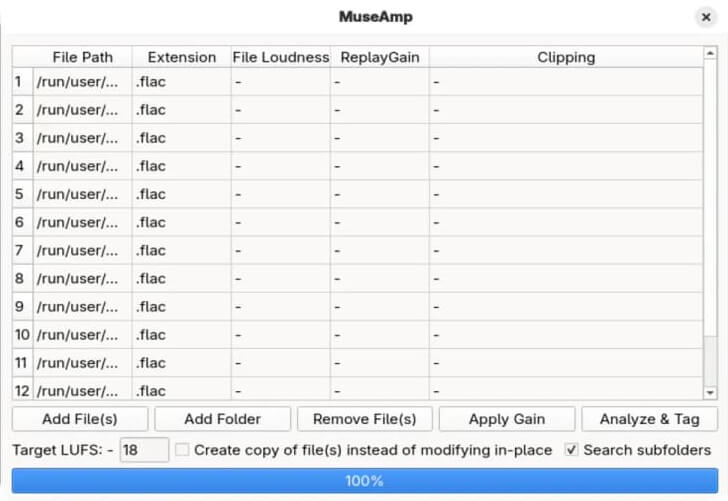The image size is (728, 501).
Task: Click Clipping cell in row 10
Action: 566,334
